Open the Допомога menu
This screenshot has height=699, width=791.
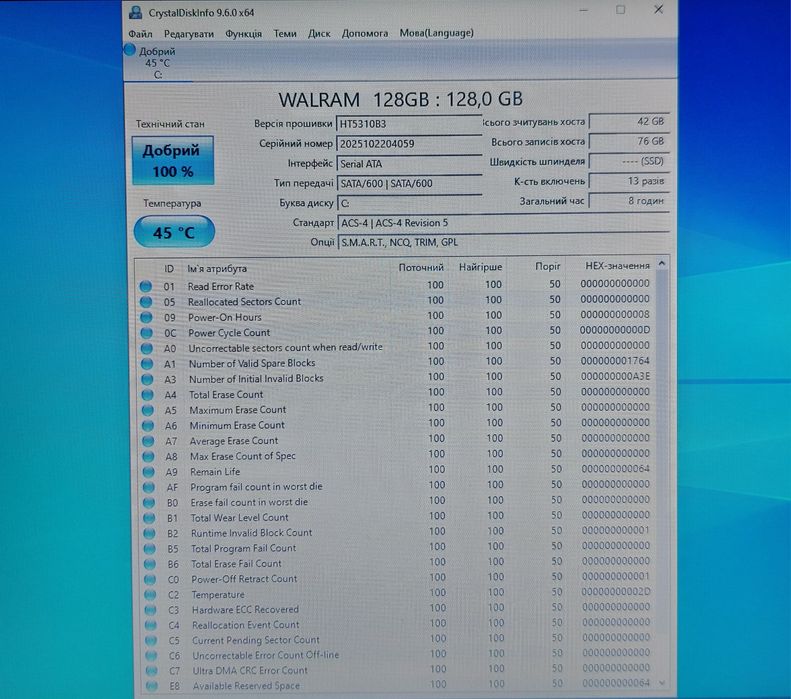coord(365,33)
